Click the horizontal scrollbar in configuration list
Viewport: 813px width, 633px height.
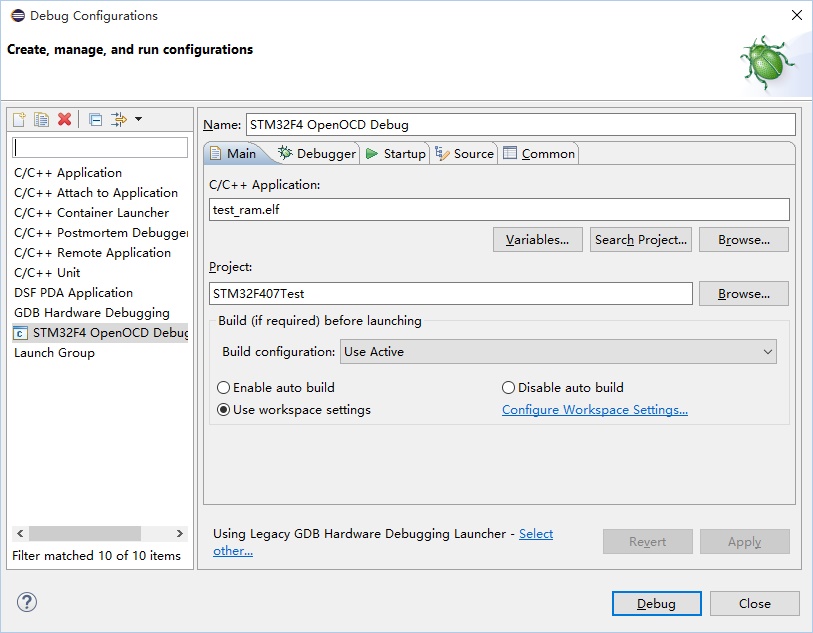[x=84, y=534]
